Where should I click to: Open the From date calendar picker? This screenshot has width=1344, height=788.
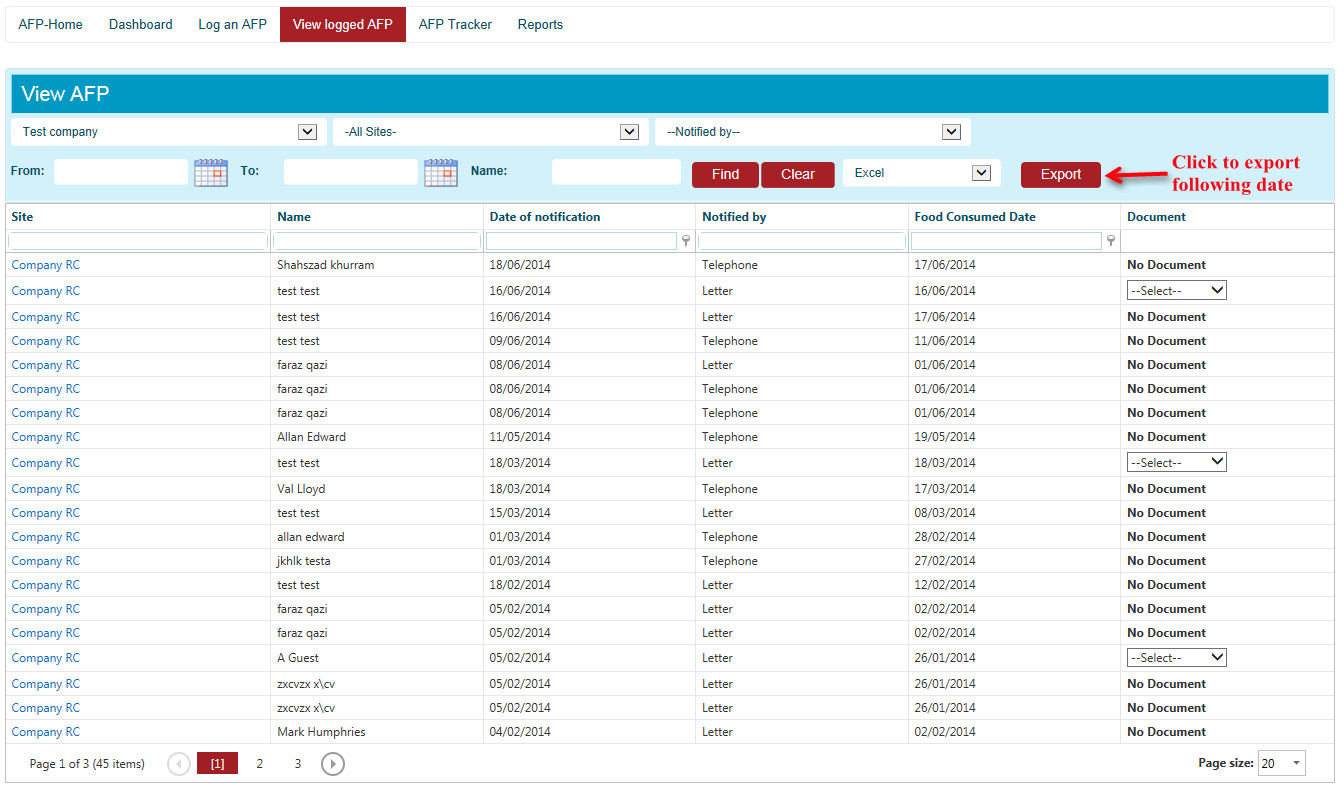[211, 172]
